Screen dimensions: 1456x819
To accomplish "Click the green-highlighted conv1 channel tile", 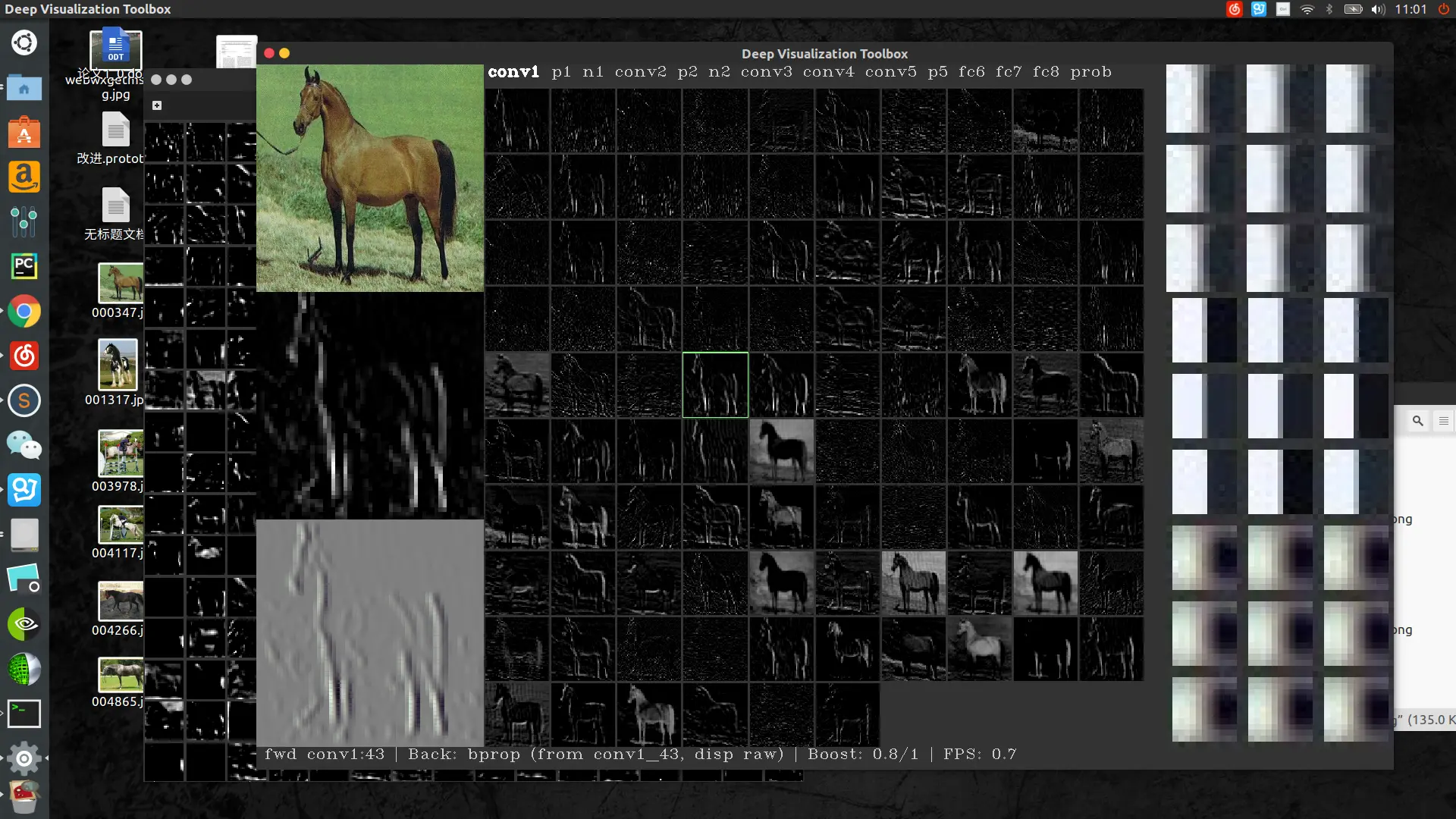I will tap(715, 384).
